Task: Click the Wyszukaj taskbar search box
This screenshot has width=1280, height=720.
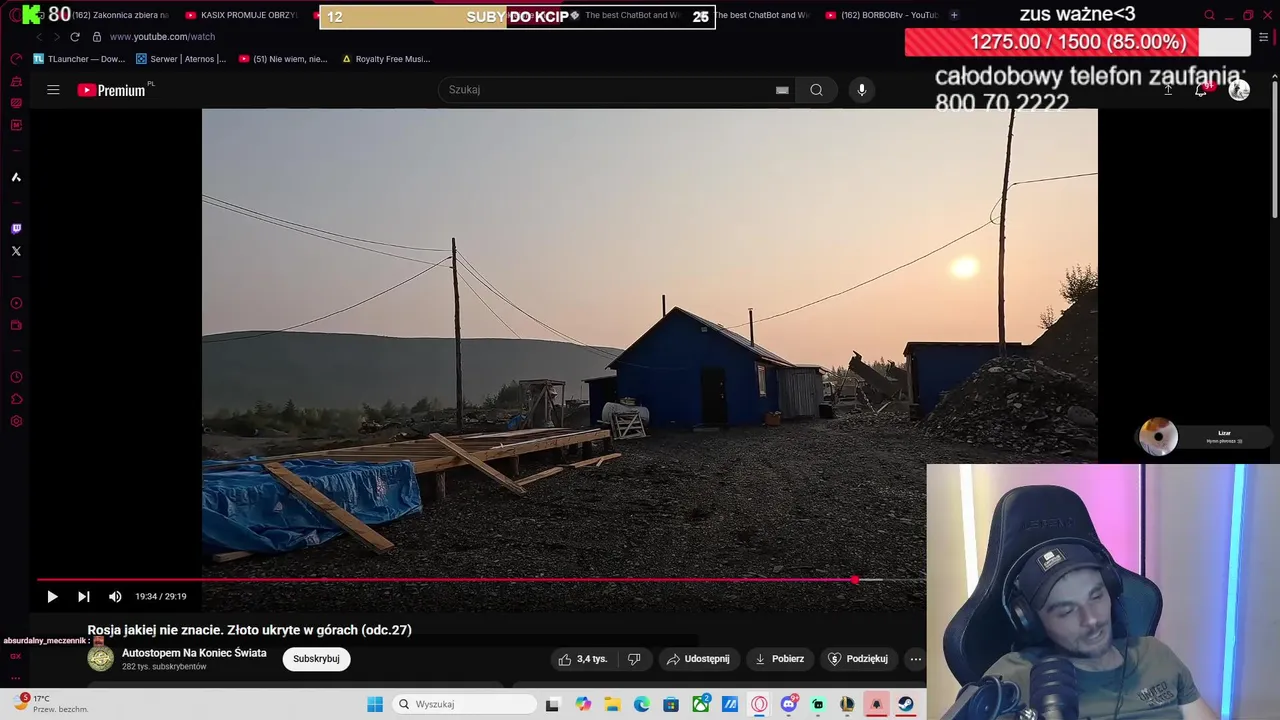Action: pos(465,704)
